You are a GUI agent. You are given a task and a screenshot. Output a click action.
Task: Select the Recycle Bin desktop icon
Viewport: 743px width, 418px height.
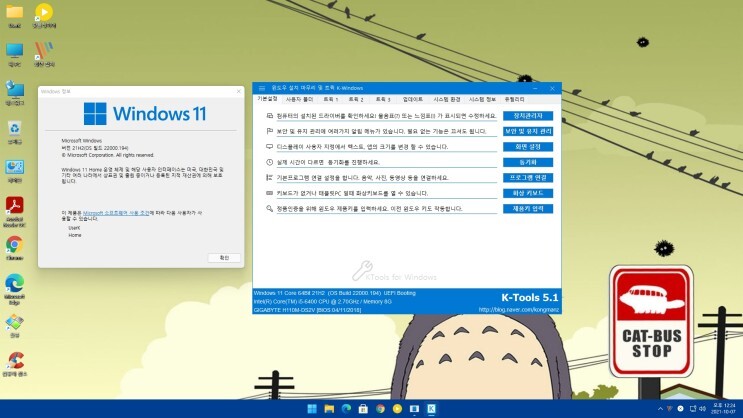(15, 132)
